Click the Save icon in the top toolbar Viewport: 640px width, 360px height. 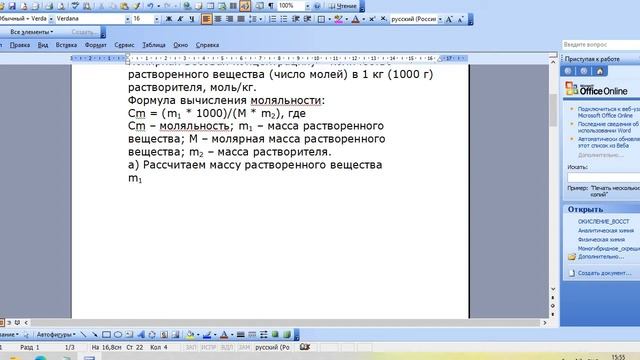12,6
